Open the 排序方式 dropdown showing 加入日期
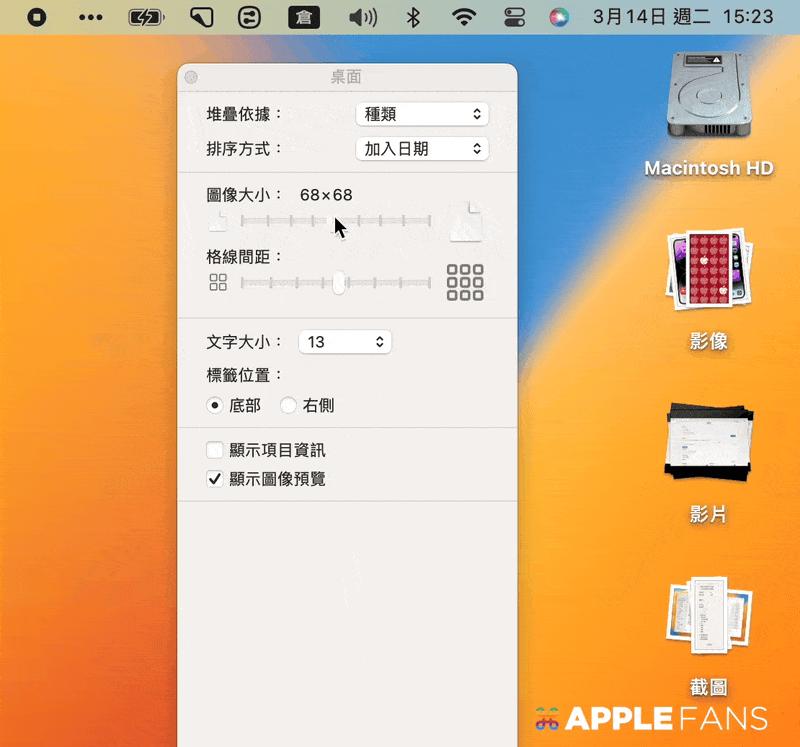This screenshot has height=747, width=800. 422,149
